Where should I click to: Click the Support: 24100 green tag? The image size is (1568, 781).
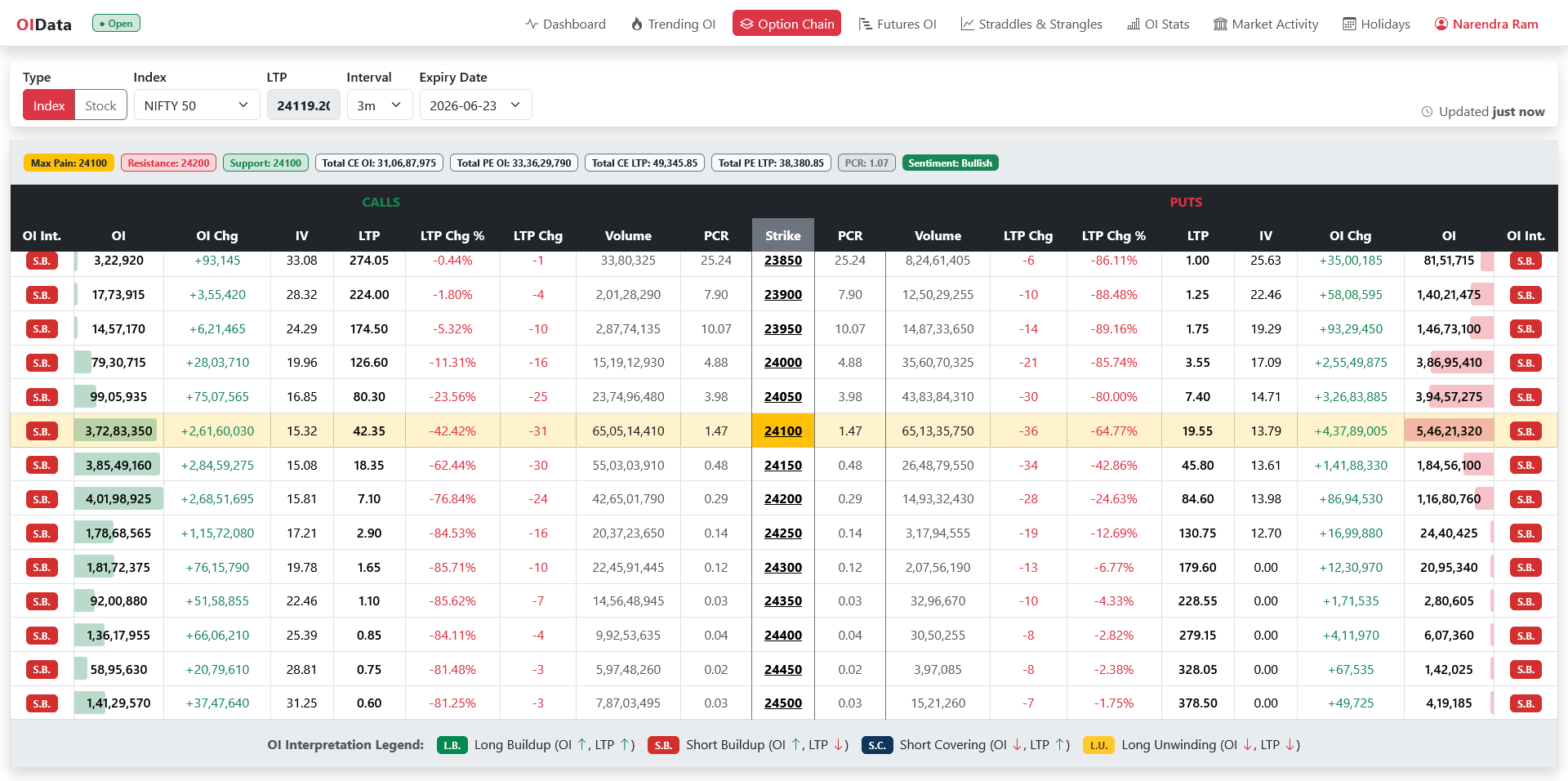tap(265, 163)
